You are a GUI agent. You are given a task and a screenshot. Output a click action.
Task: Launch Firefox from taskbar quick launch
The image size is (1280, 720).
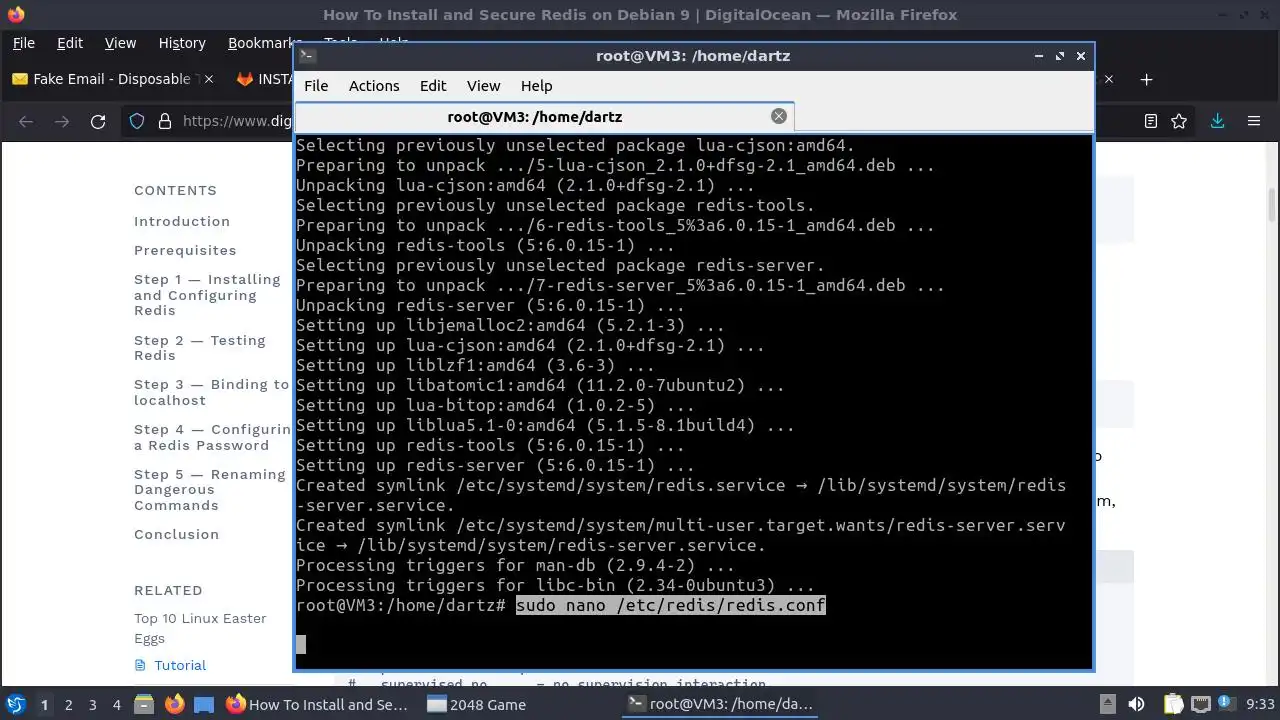174,704
